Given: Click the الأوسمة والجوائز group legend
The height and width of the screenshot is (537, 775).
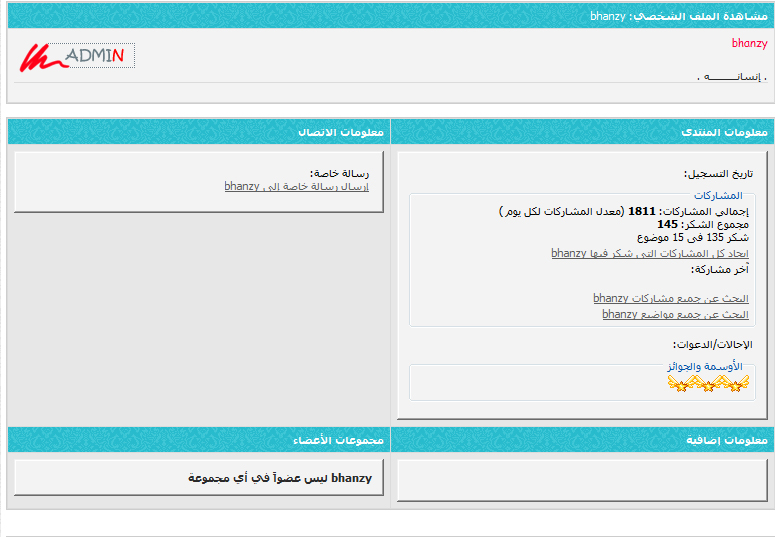Looking at the screenshot, I should [x=705, y=367].
